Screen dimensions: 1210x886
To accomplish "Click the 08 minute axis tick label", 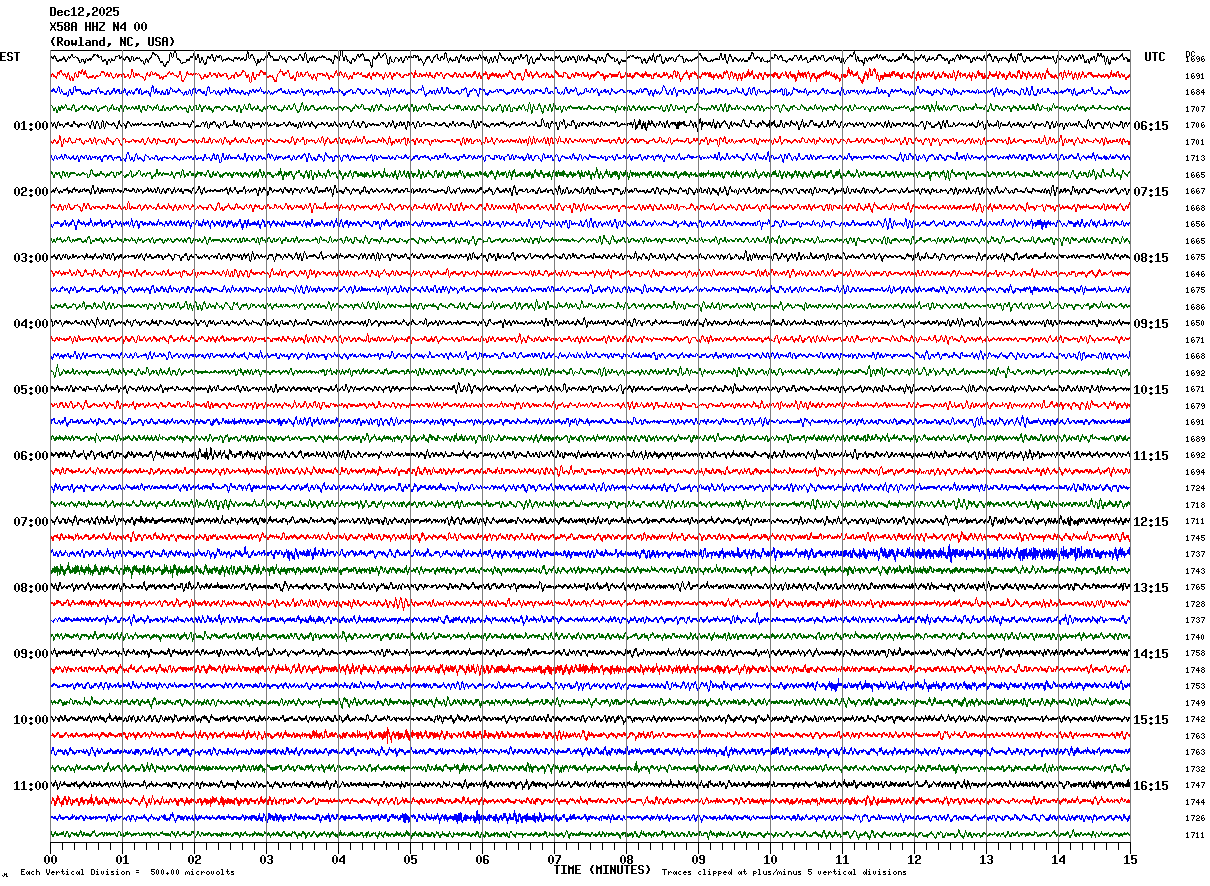I will point(626,859).
